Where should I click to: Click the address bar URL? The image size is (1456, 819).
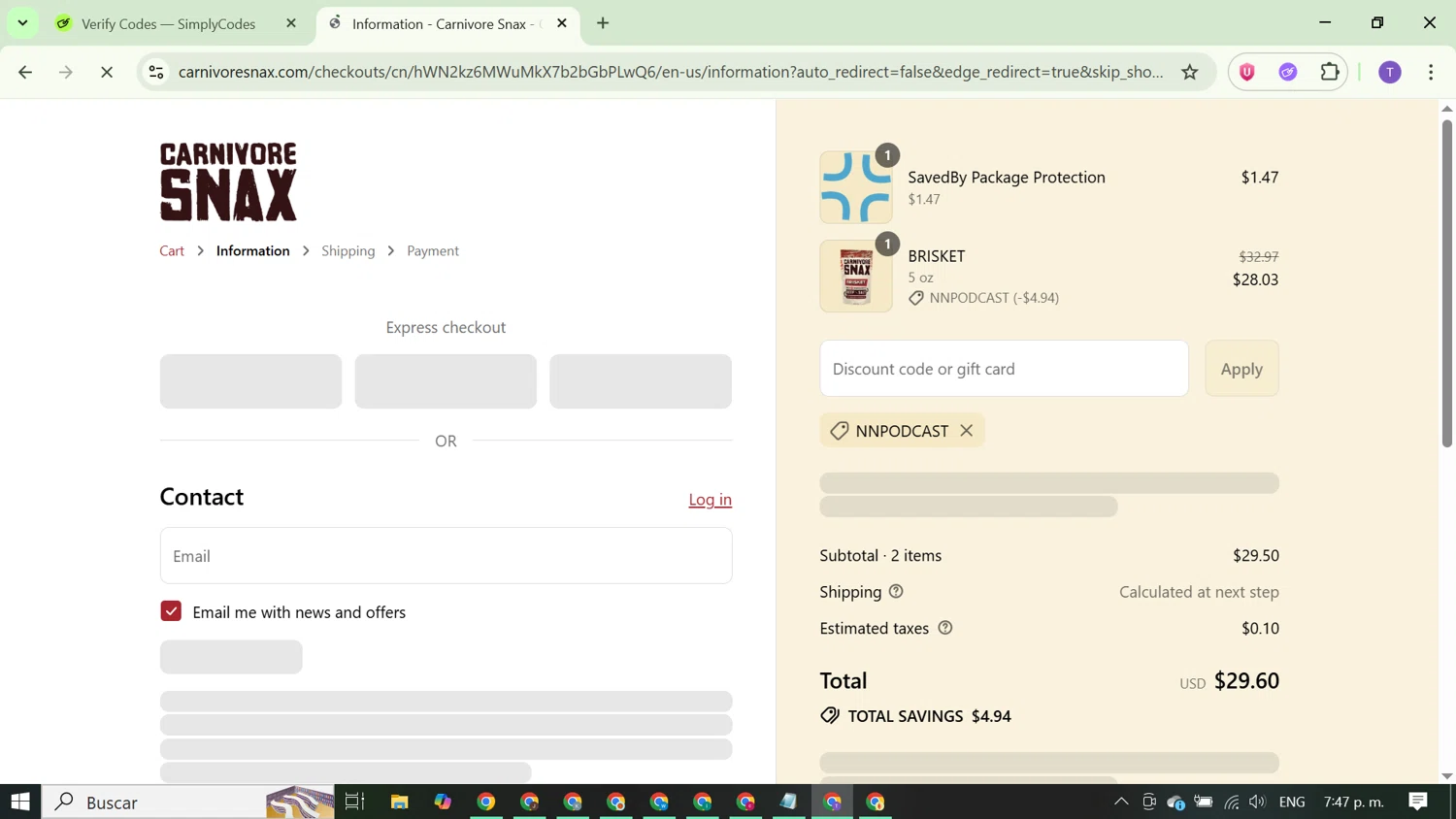click(670, 72)
